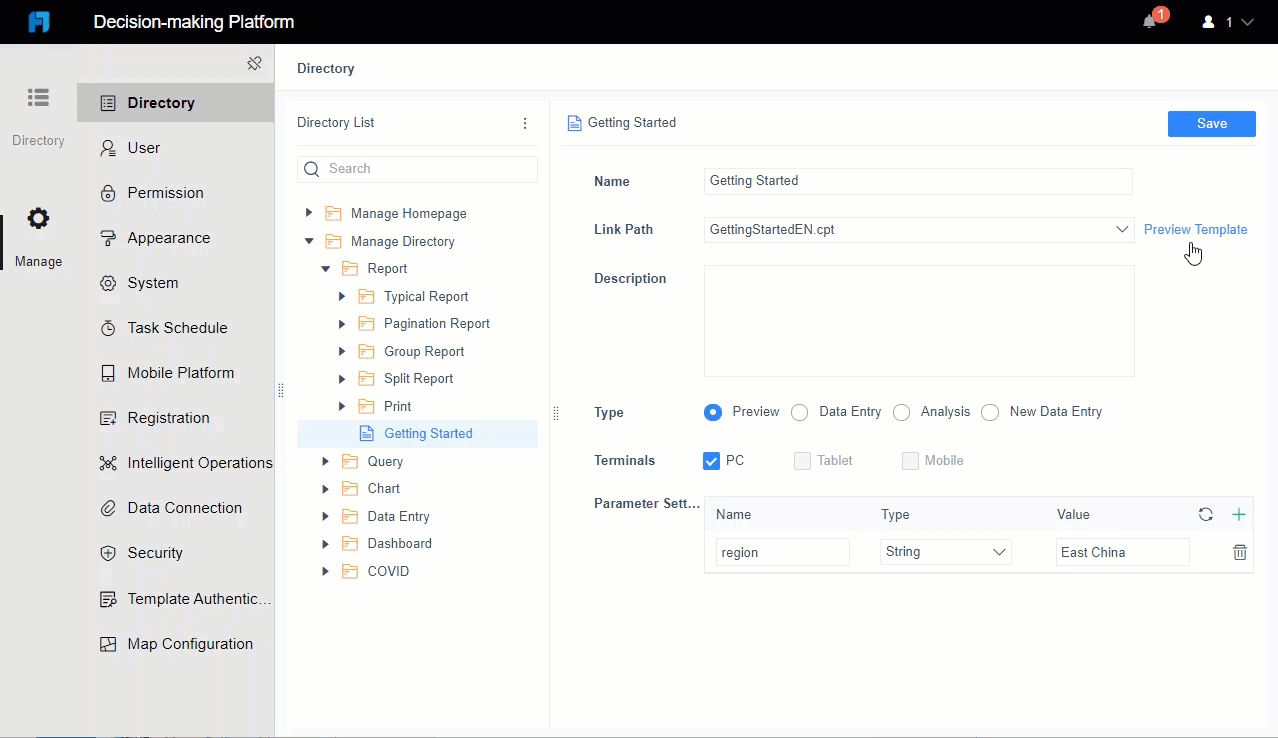Expand the Chart folder
Screen dimensions: 1278x738
click(x=325, y=488)
